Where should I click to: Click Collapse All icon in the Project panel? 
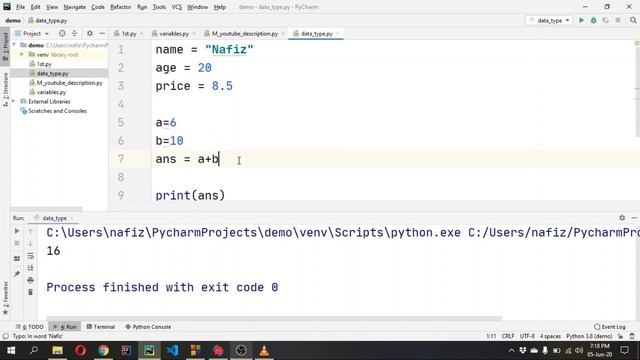coord(75,33)
